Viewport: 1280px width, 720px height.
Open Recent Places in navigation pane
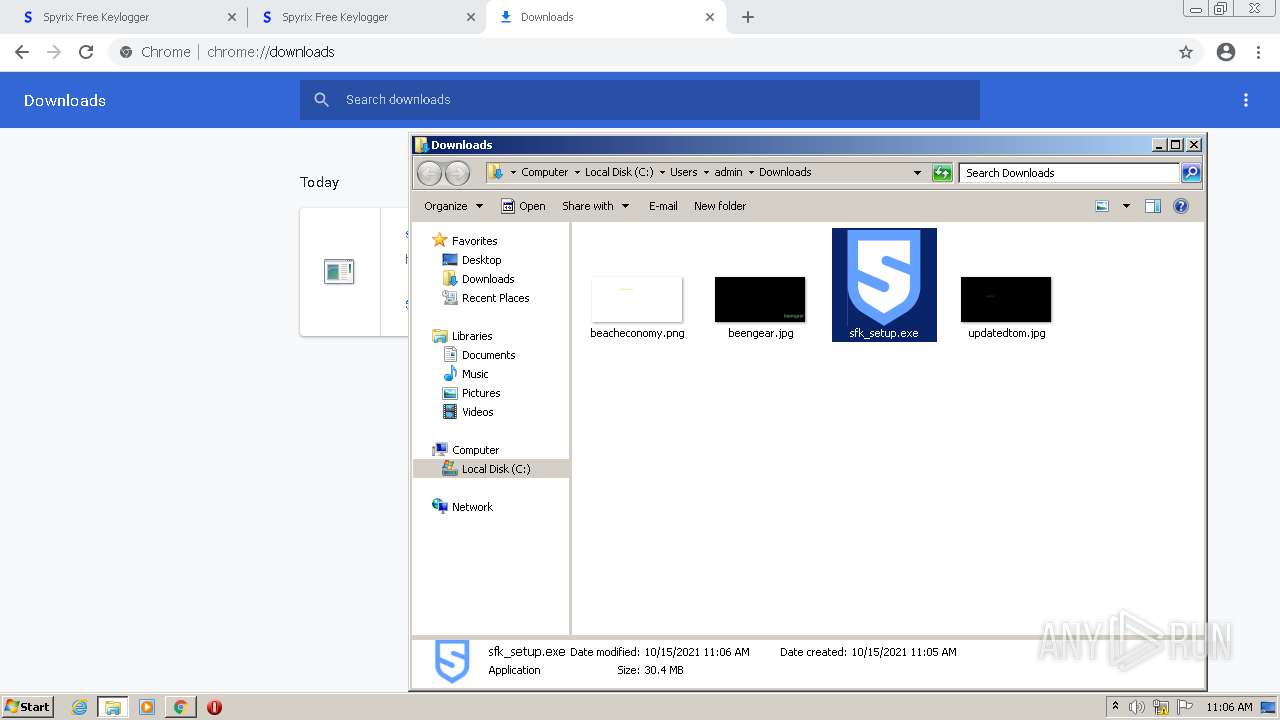click(495, 298)
